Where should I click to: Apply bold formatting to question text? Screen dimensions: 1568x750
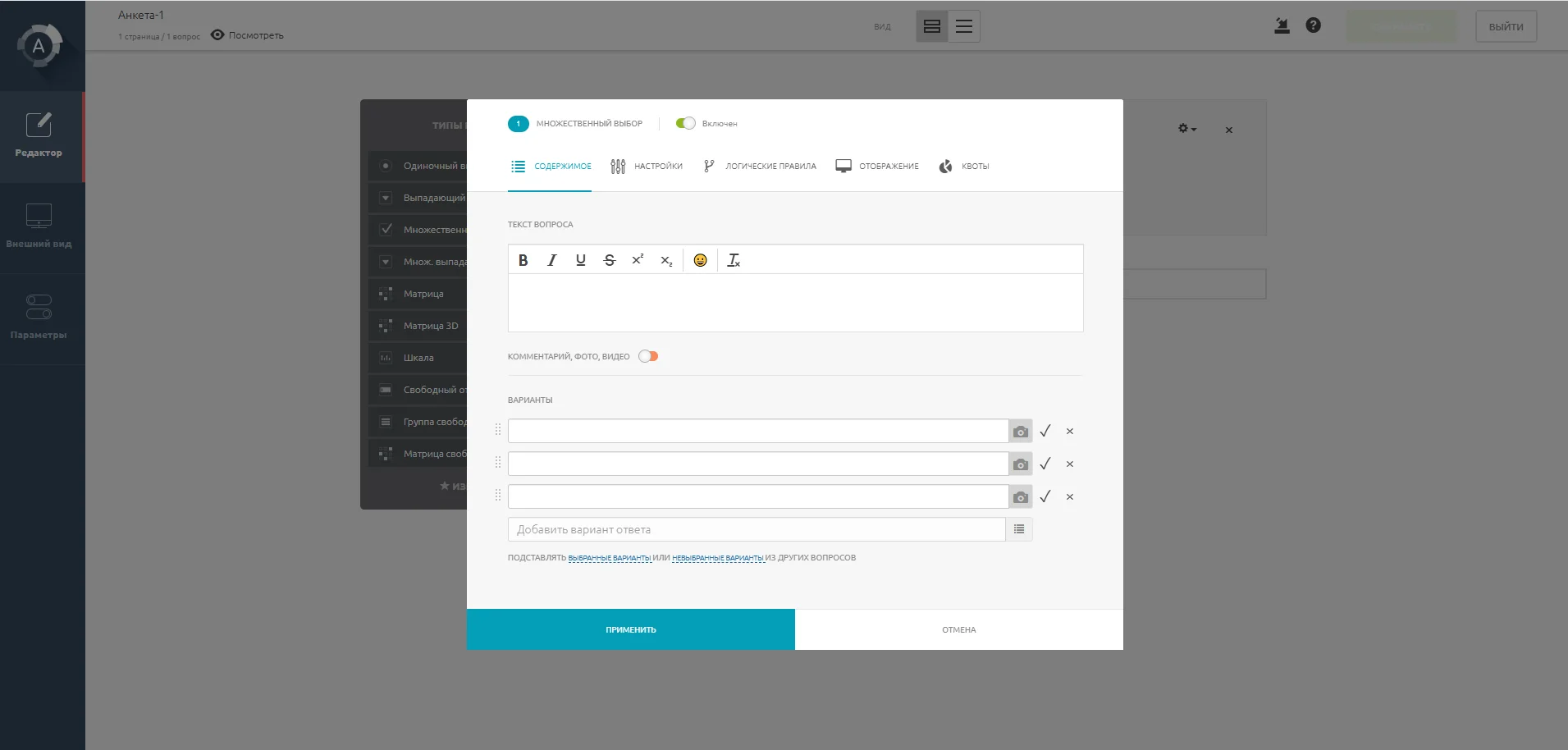[523, 260]
